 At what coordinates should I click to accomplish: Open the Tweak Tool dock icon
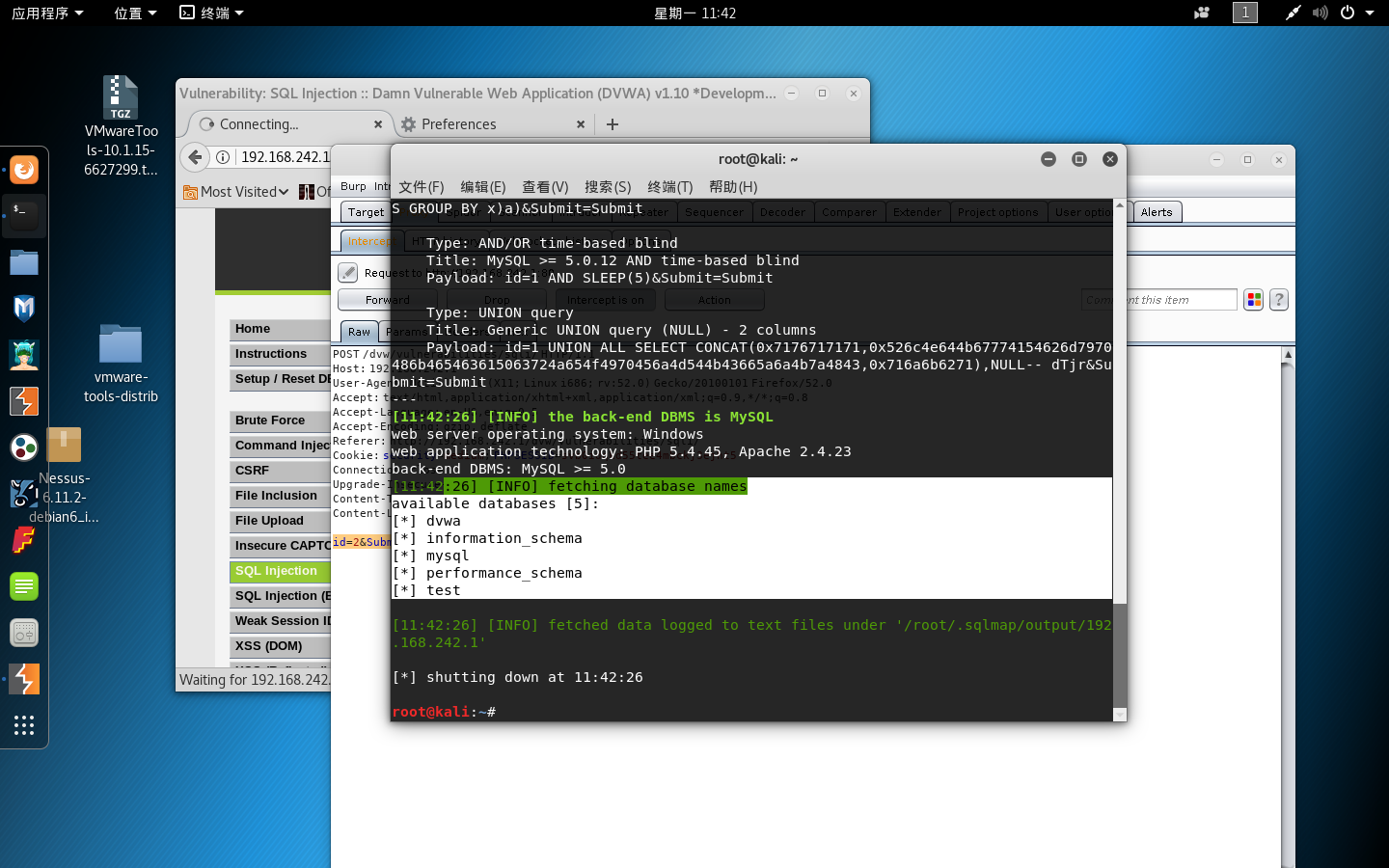(24, 633)
